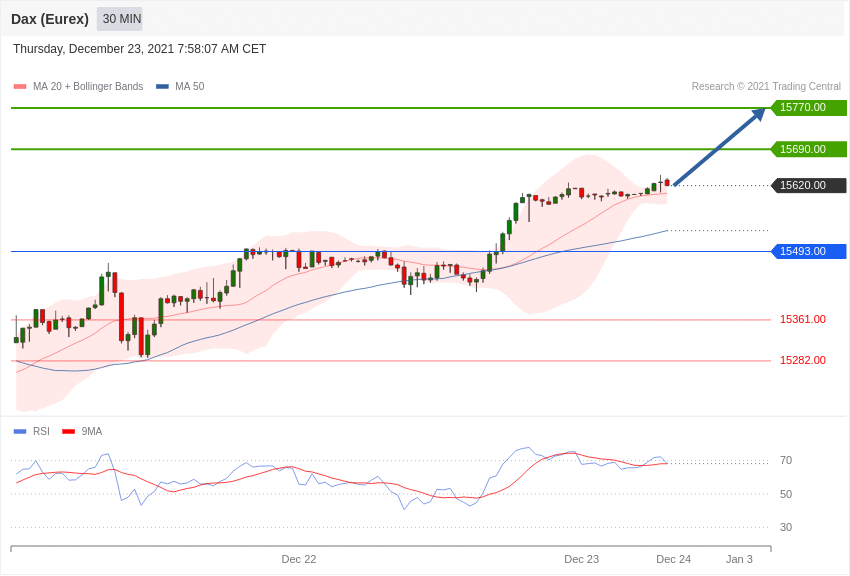850x576 pixels.
Task: Click the blue 15493.00 pivot price tag
Action: pyautogui.click(x=808, y=251)
